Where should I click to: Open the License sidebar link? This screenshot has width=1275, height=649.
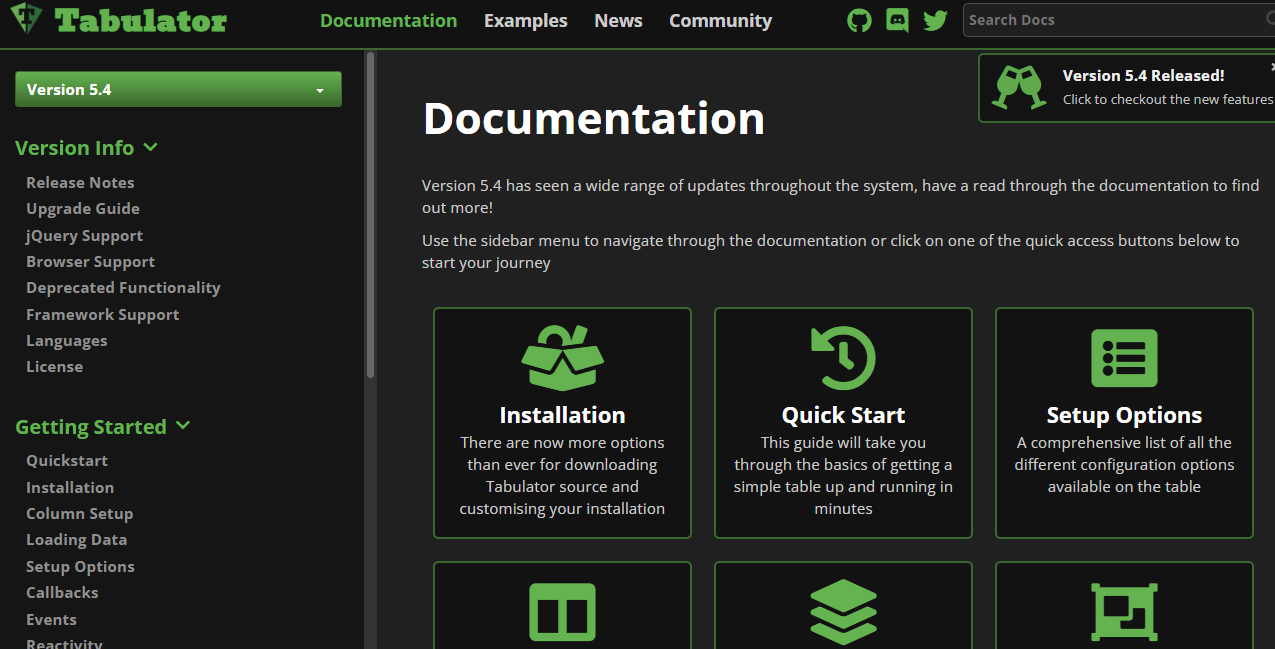tap(55, 366)
